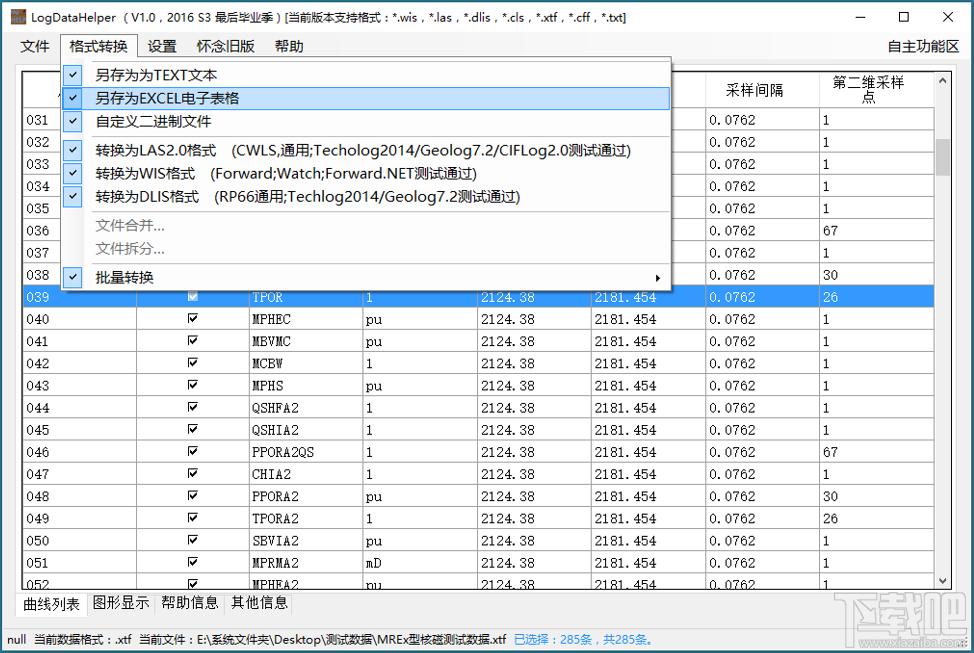The image size is (974, 653).
Task: Open the 设置 menu
Action: (x=162, y=46)
